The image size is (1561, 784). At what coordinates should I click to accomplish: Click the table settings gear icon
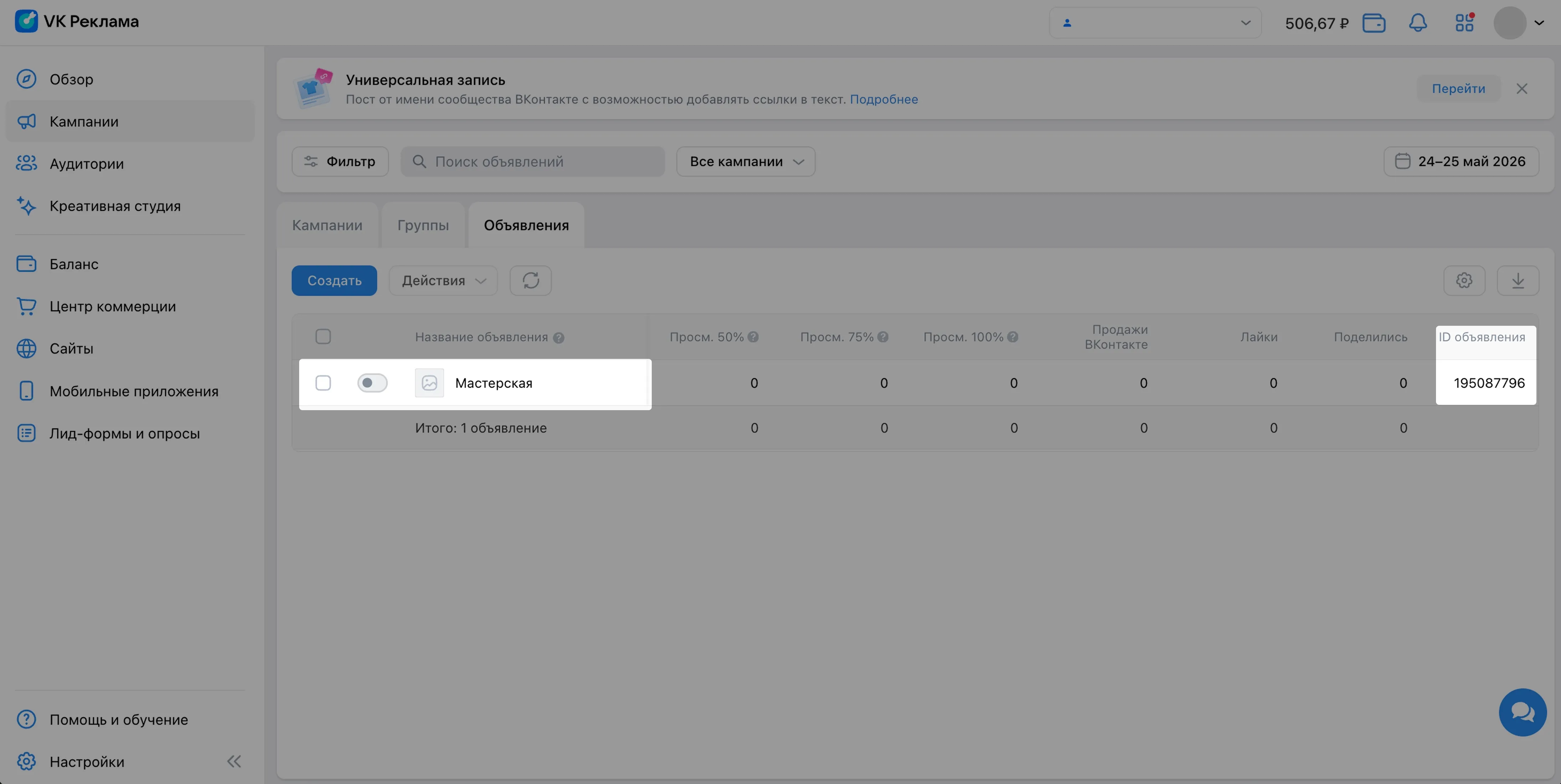(1464, 281)
